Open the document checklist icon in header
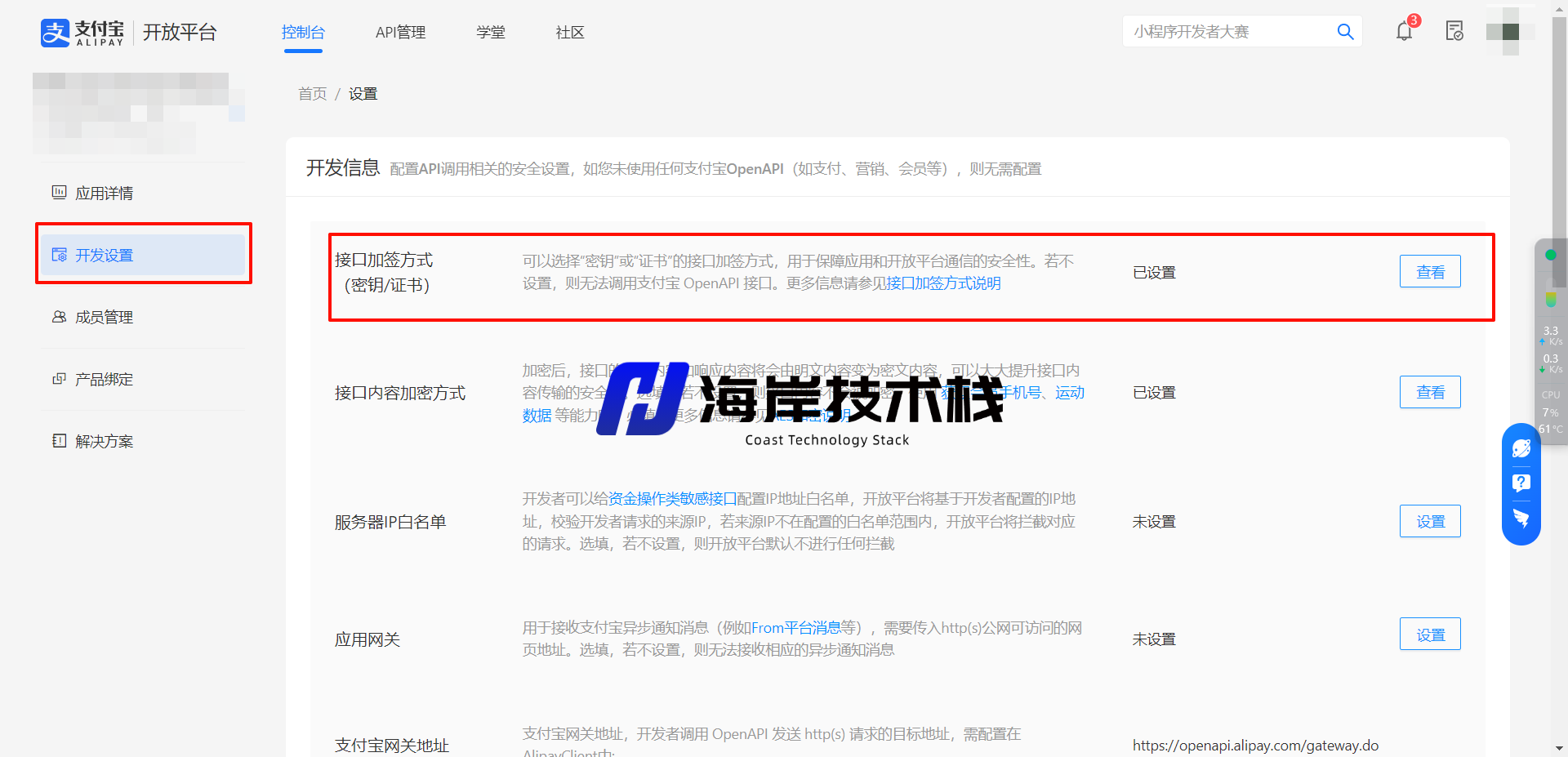This screenshot has width=1568, height=757. click(x=1454, y=32)
